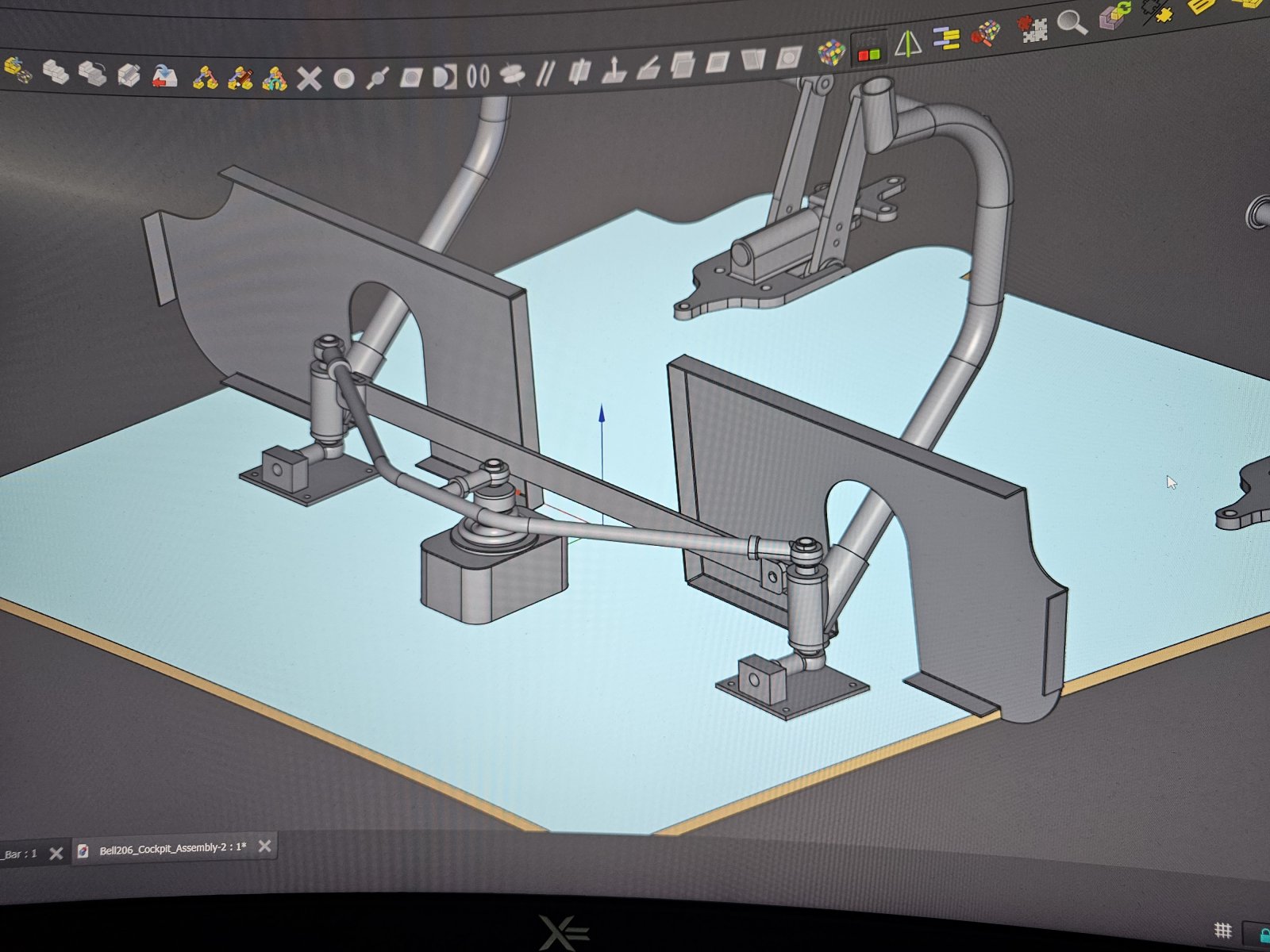Select the point on plane constraint
Viewport: 1270px width, 952px height.
[x=411, y=78]
